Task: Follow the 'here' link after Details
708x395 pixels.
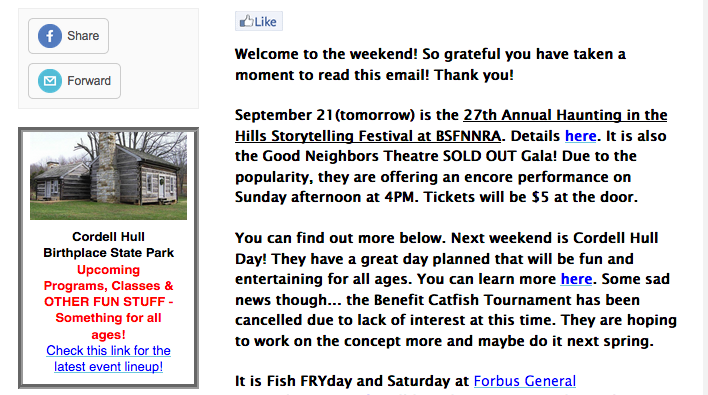Action: point(580,136)
